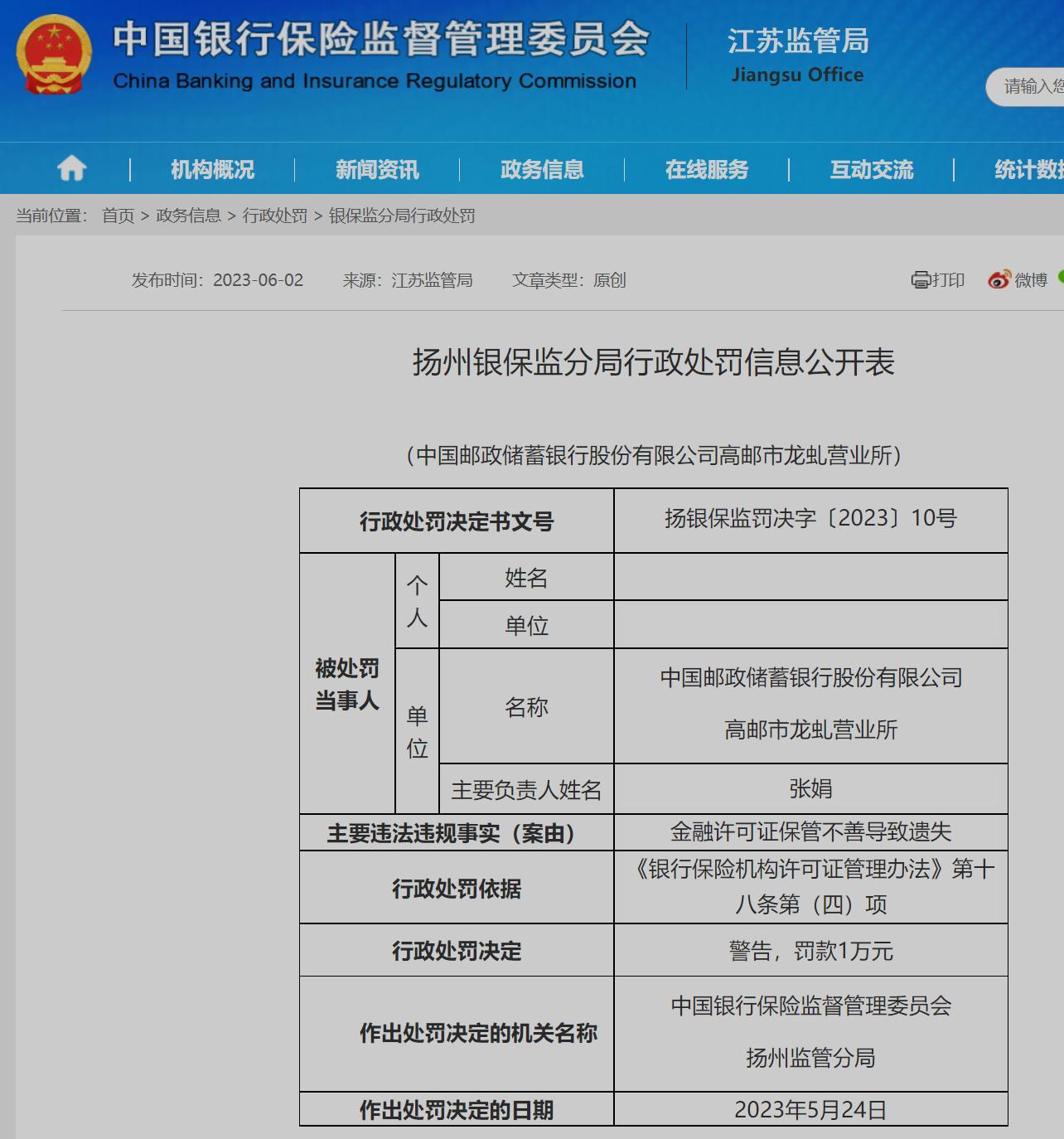The image size is (1064, 1139).
Task: Go to home via house icon
Action: 71,169
